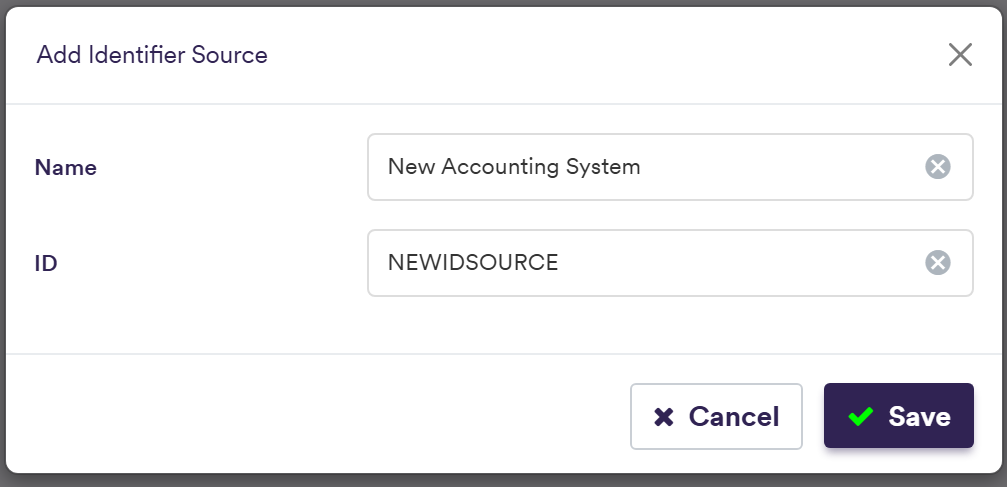The image size is (1007, 487).
Task: Click the 'Add Identifier Source' dialog title
Action: coord(152,55)
